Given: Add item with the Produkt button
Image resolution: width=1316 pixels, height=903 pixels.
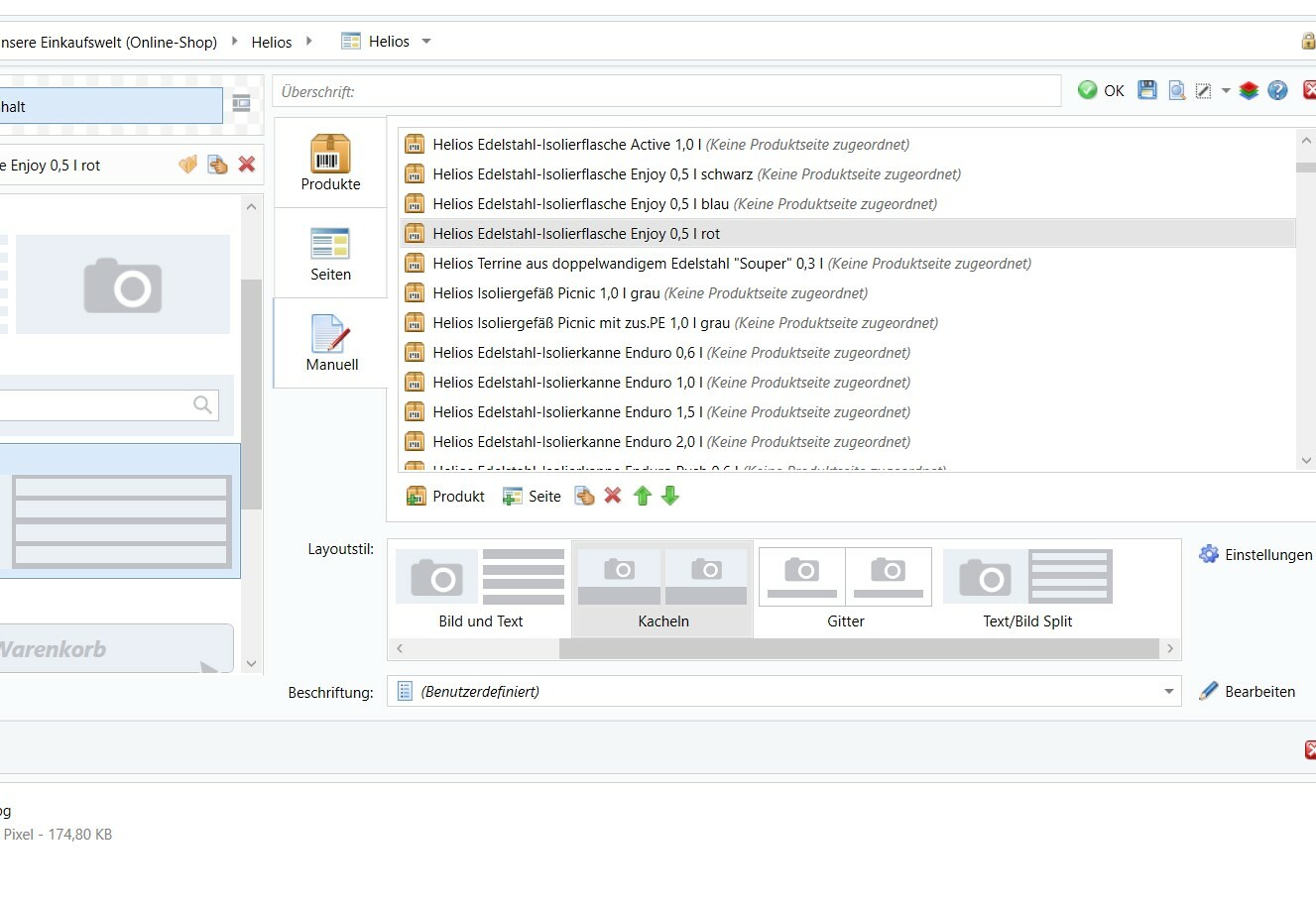Looking at the screenshot, I should tap(445, 496).
